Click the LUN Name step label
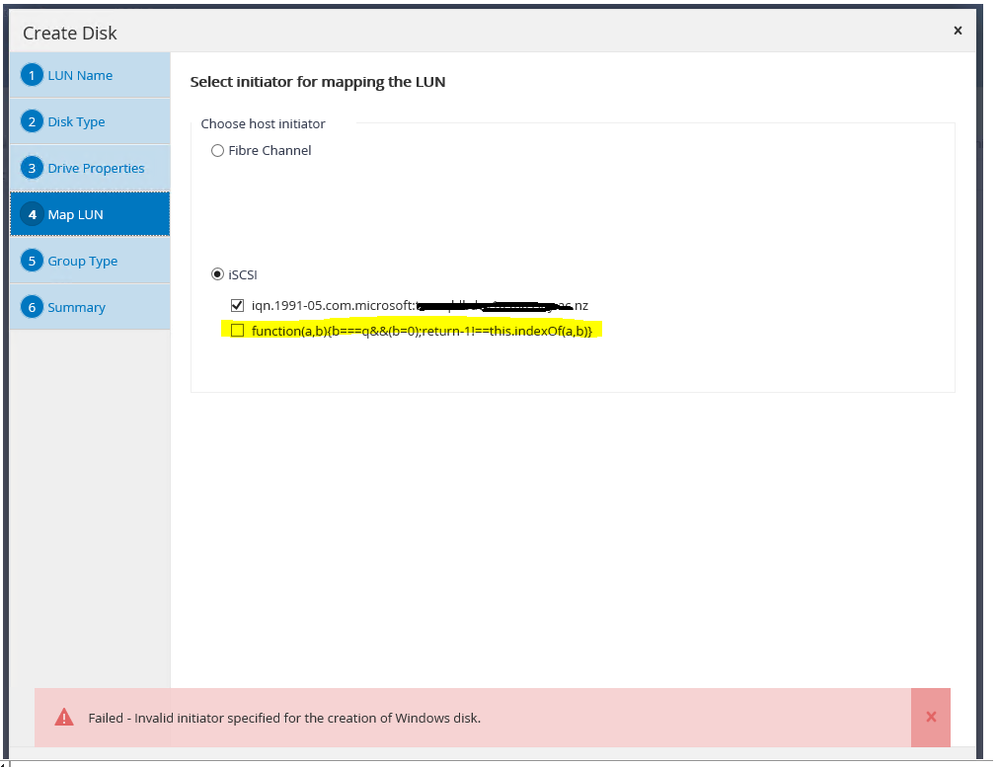The width and height of the screenshot is (999, 767). point(81,75)
